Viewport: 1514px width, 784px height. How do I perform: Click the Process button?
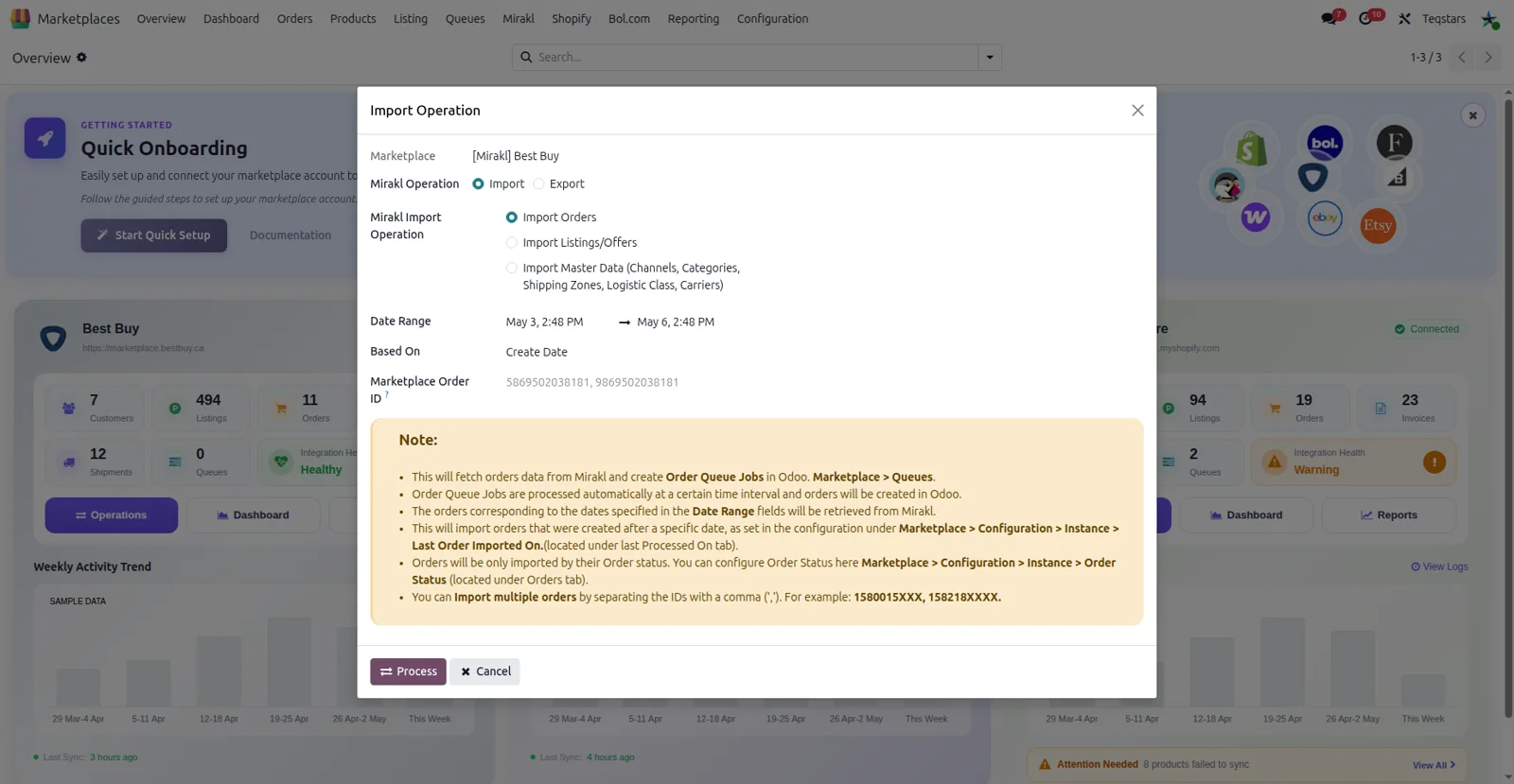pyautogui.click(x=408, y=671)
